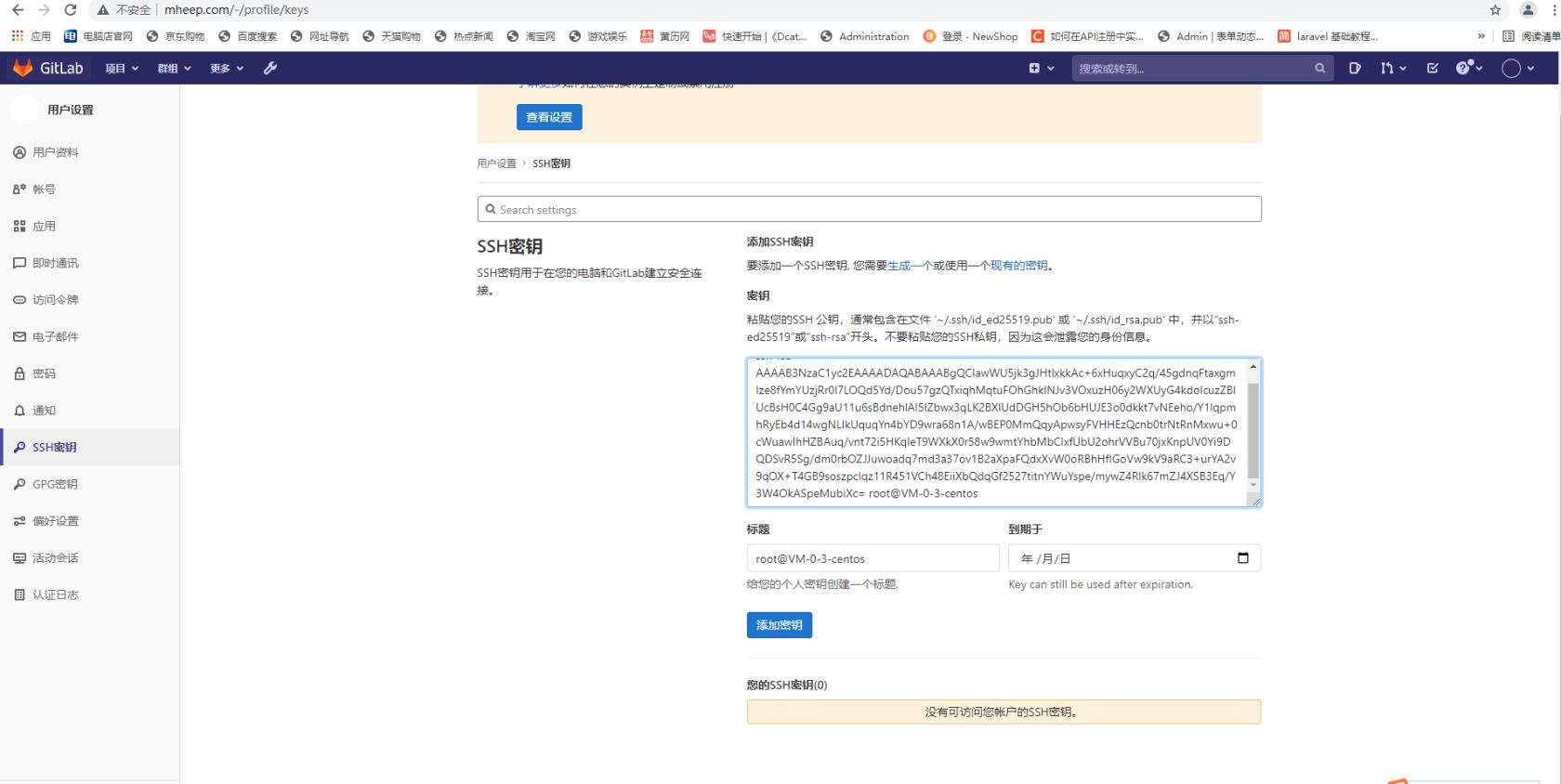Click the 用户资料 profile icon in sidebar
Screen dimensions: 1561x784
point(20,152)
